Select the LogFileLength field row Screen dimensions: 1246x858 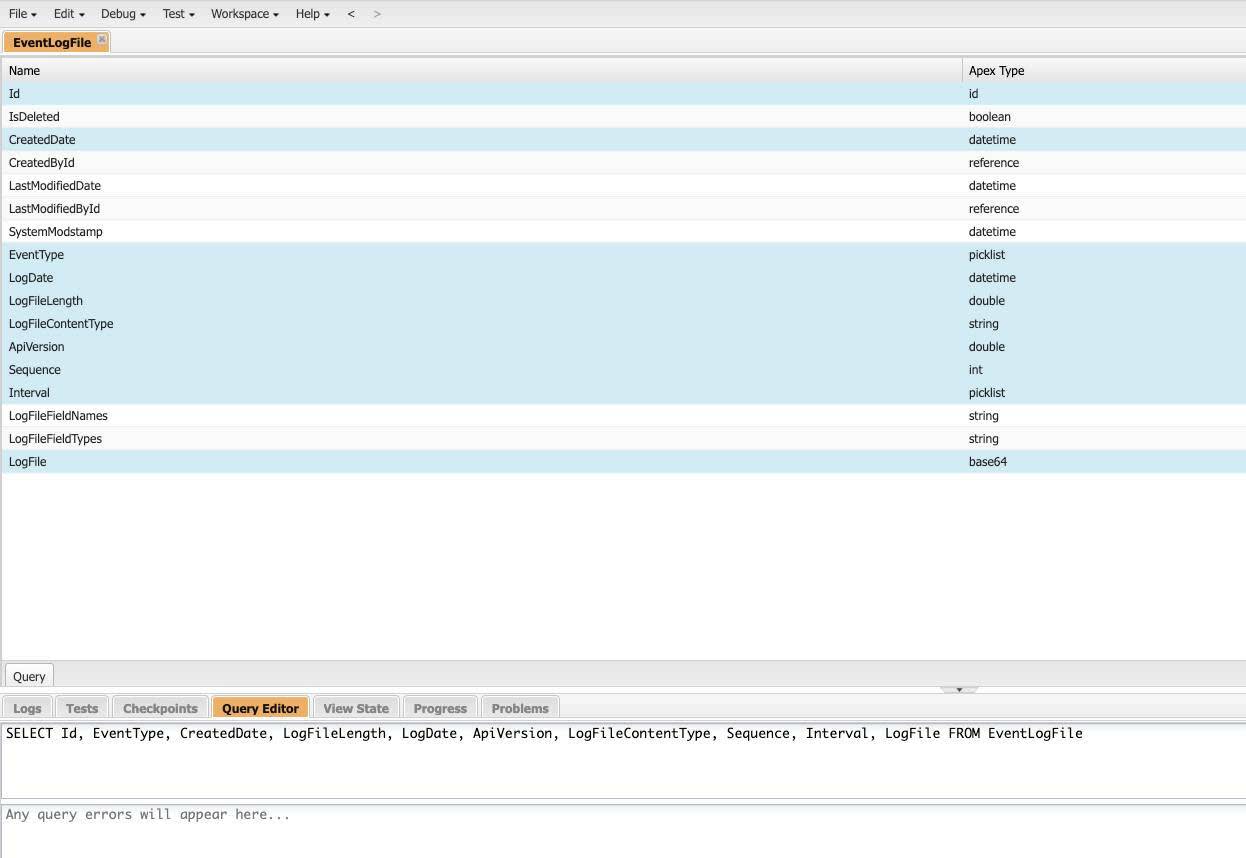623,301
